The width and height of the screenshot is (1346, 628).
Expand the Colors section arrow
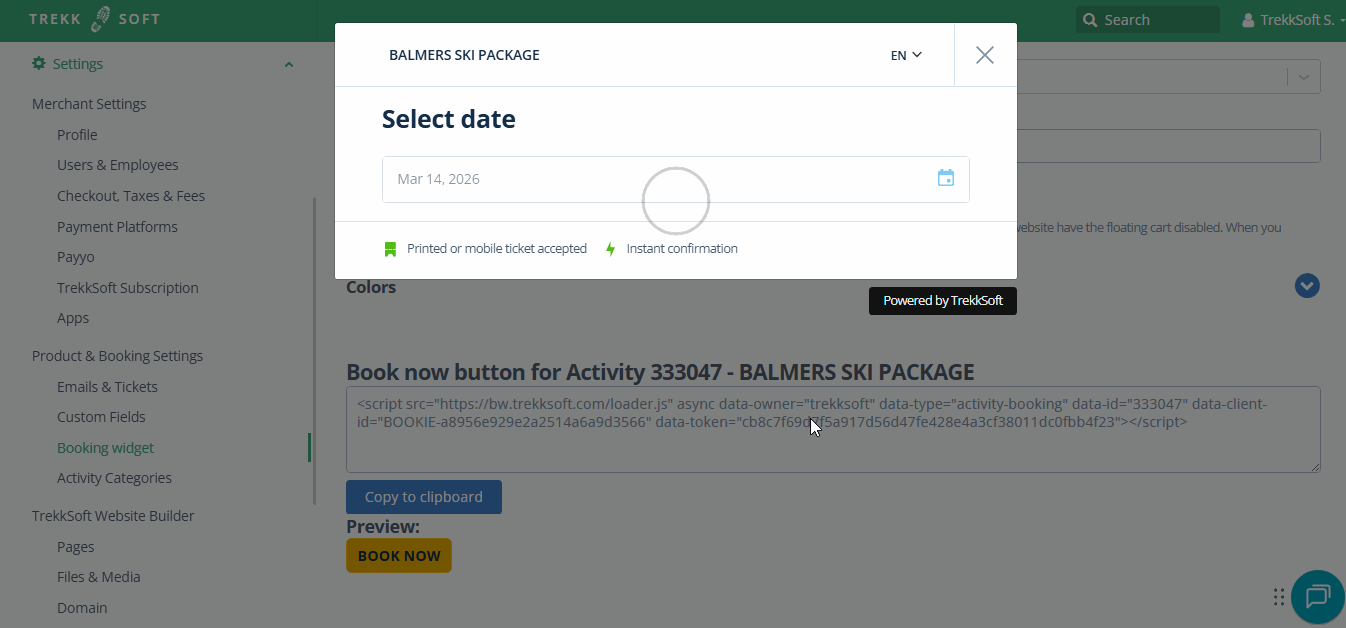tap(1307, 286)
